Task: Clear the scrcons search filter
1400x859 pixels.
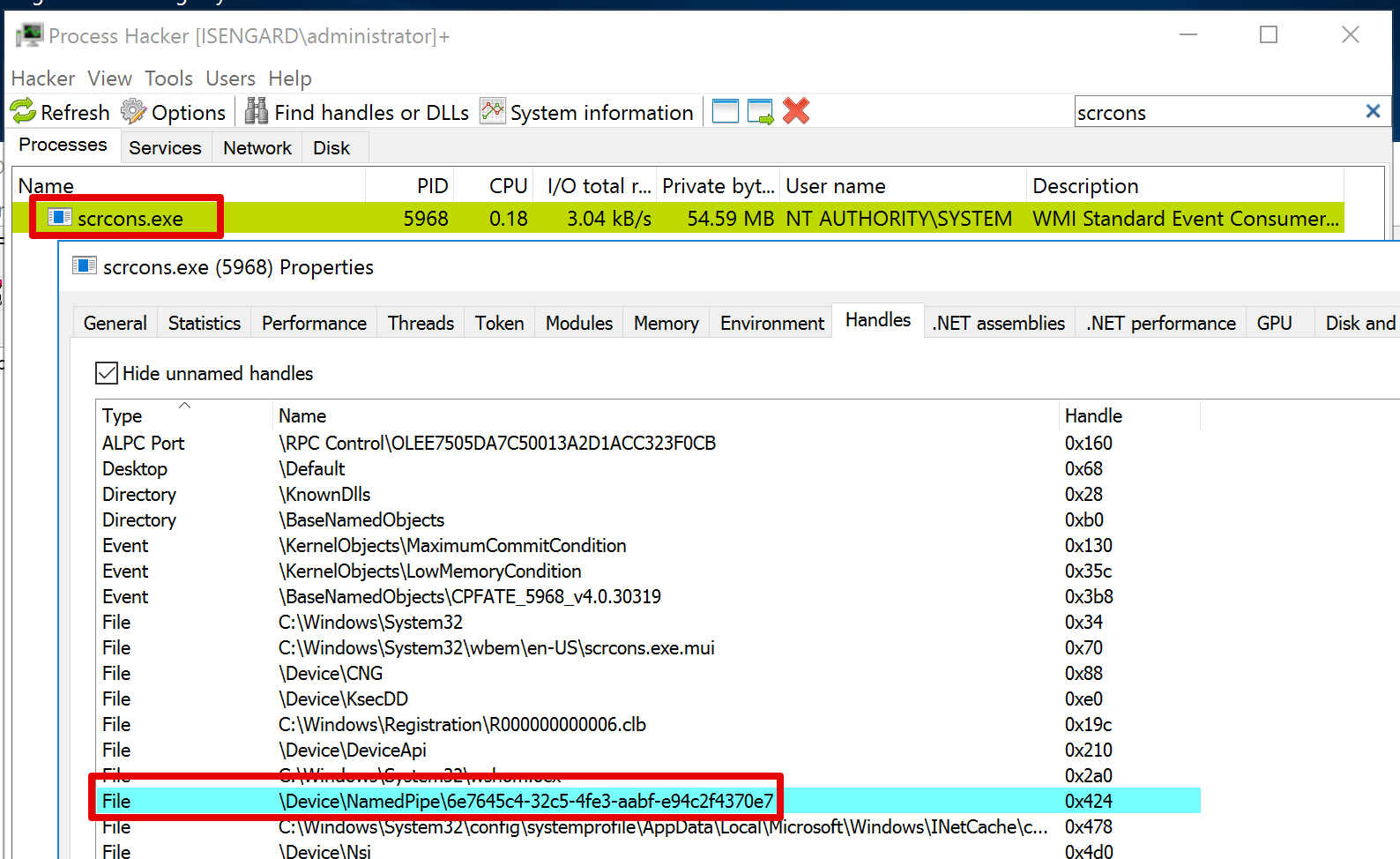Action: click(x=1373, y=111)
